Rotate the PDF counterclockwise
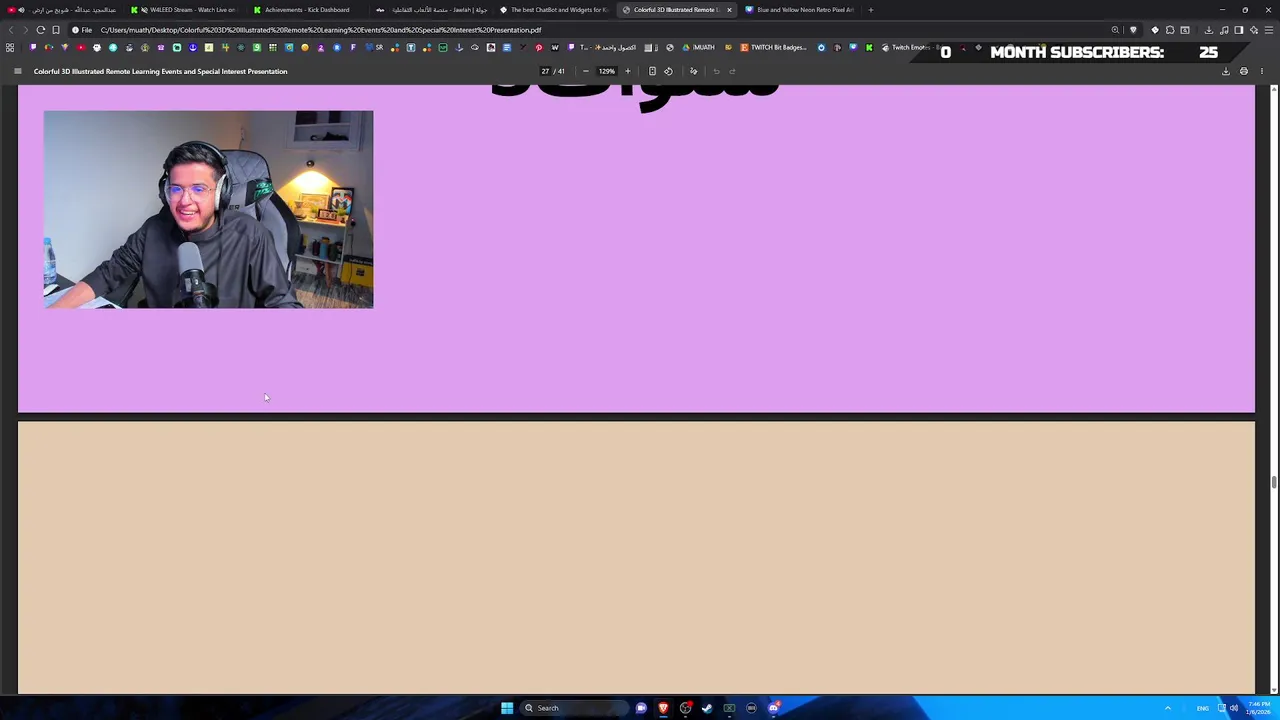The image size is (1280, 720). coord(668,71)
